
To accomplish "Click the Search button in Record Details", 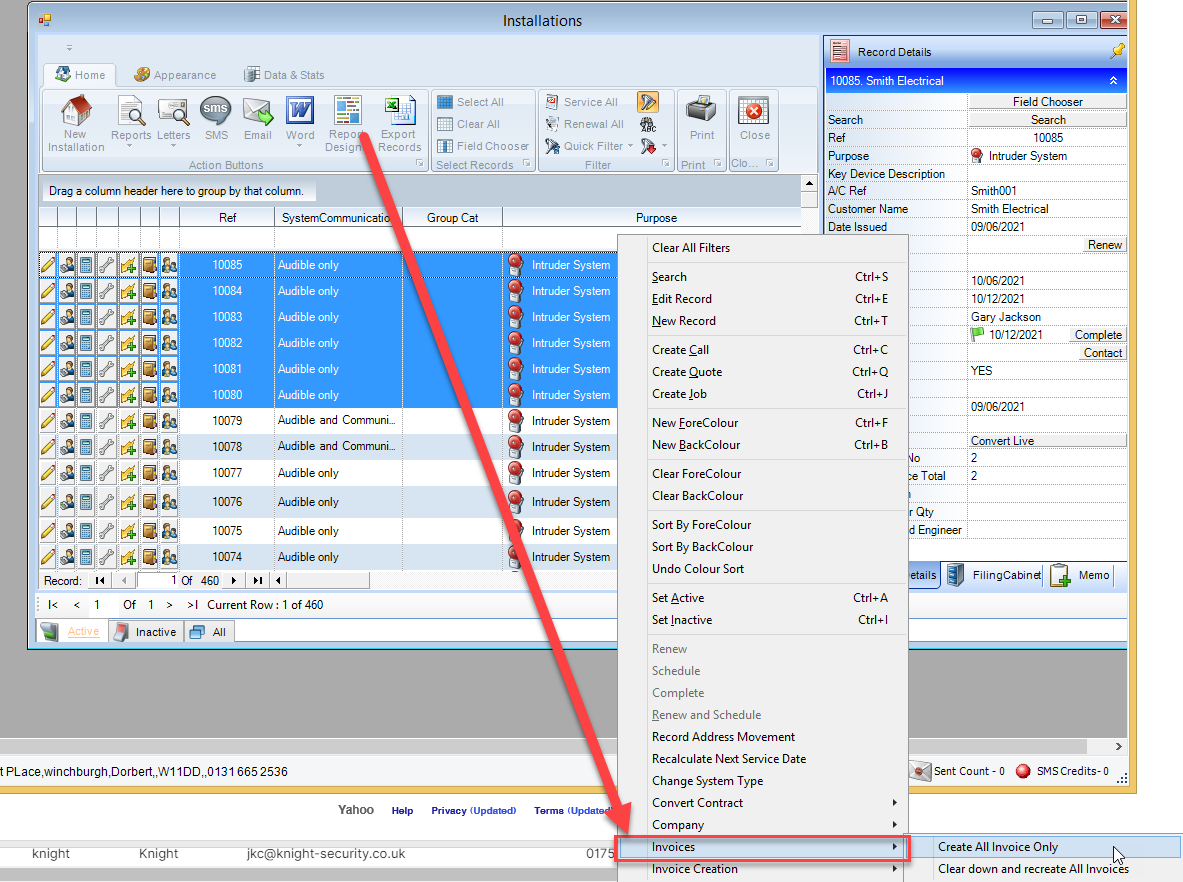I will (x=1047, y=120).
